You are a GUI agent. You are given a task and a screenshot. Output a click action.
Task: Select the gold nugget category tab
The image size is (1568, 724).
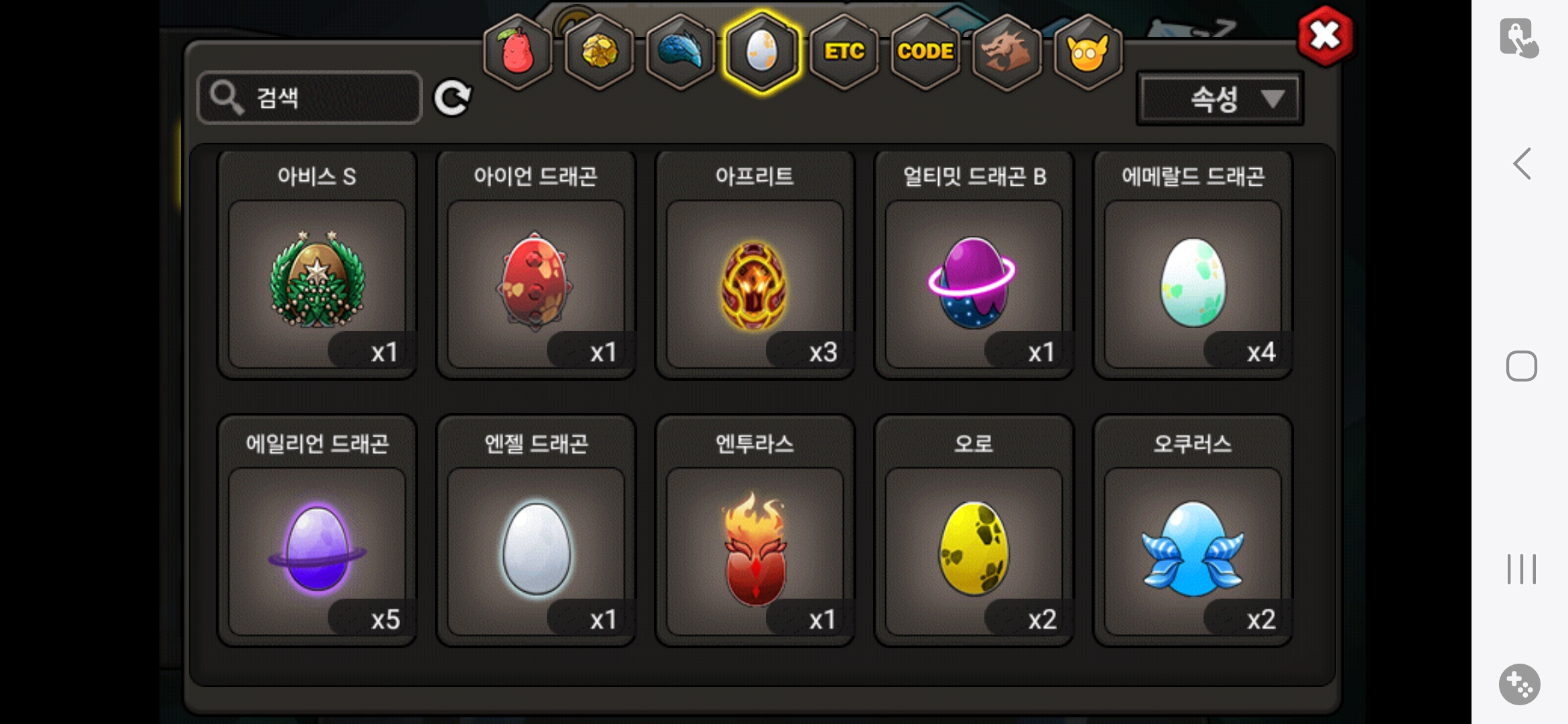click(x=599, y=52)
